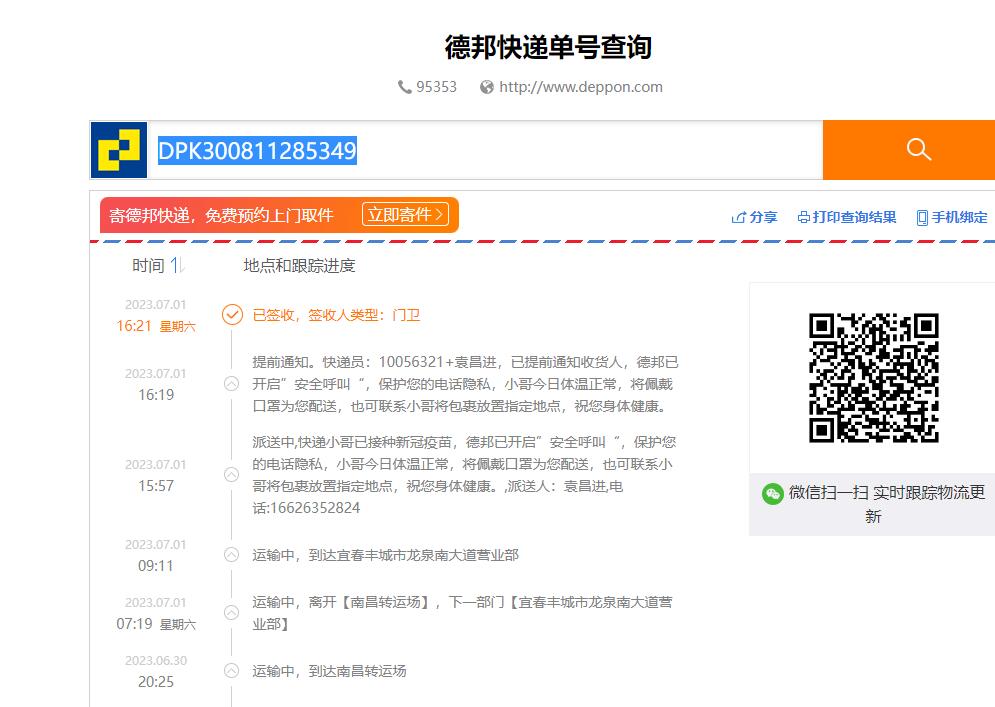Click 打印查询结果 to print the results
The height and width of the screenshot is (707, 995).
(x=847, y=217)
